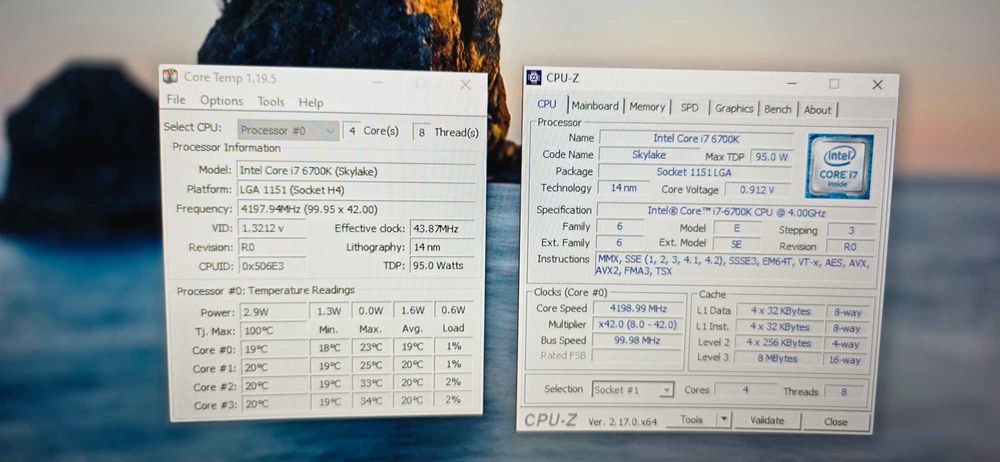Click the Effective clock value 43.87MHz
This screenshot has height=462, width=1000.
click(x=443, y=228)
